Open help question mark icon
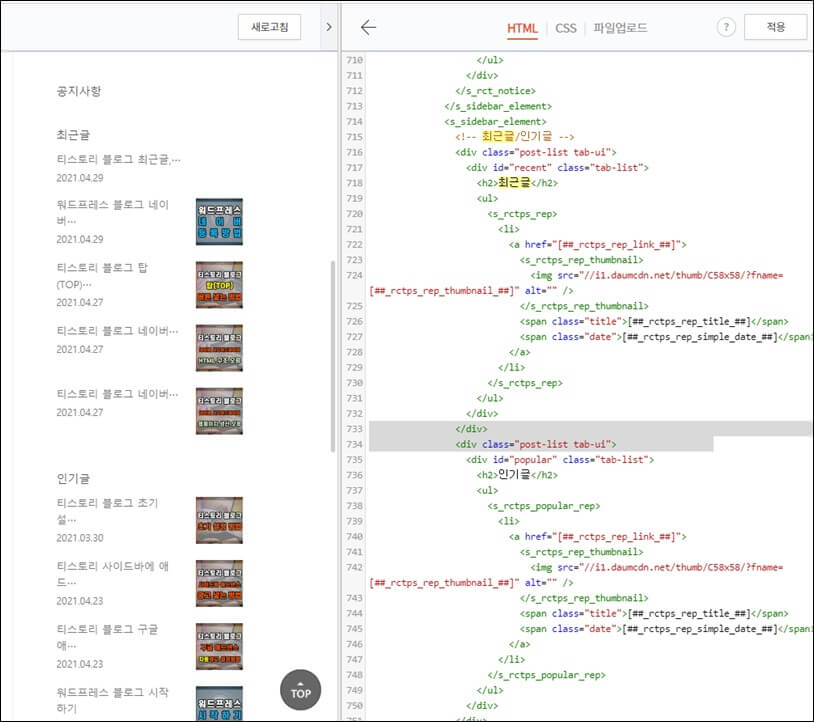 [x=726, y=27]
